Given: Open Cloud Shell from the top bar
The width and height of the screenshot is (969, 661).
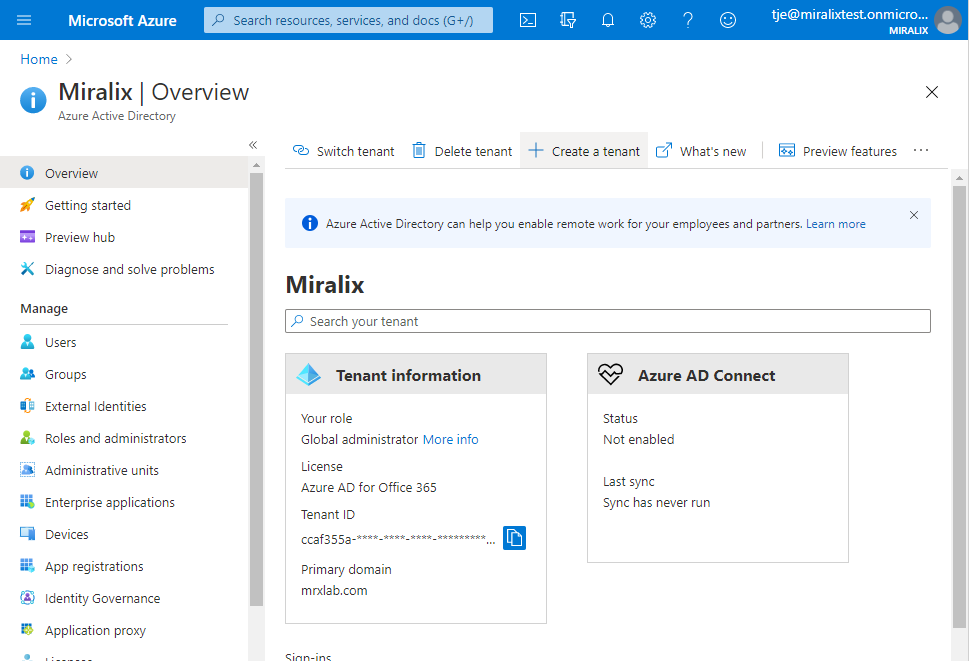Looking at the screenshot, I should tap(528, 20).
